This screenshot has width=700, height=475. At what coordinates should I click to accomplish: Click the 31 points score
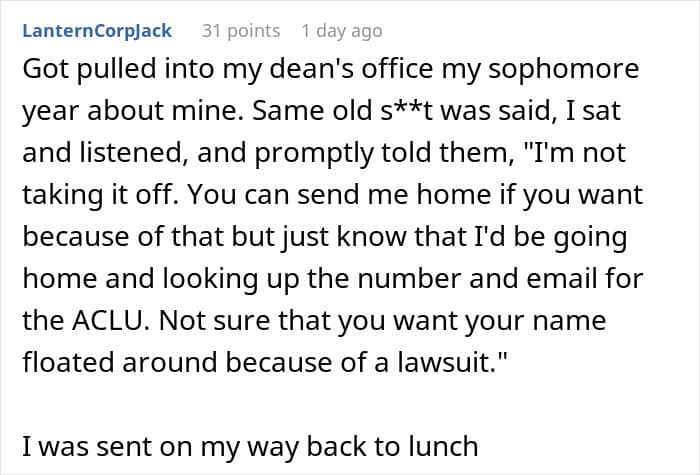click(x=241, y=31)
